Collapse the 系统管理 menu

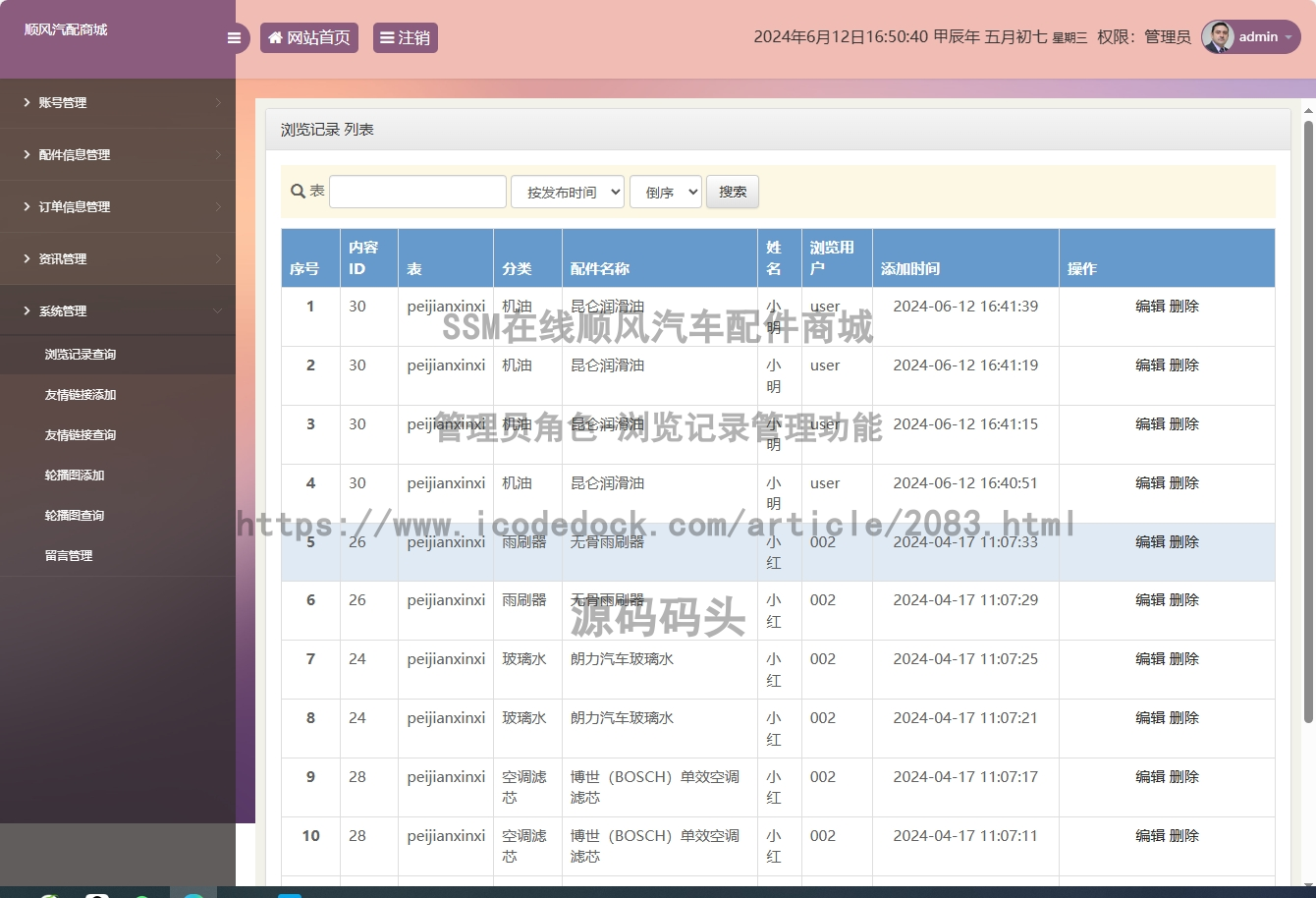pyautogui.click(x=118, y=310)
